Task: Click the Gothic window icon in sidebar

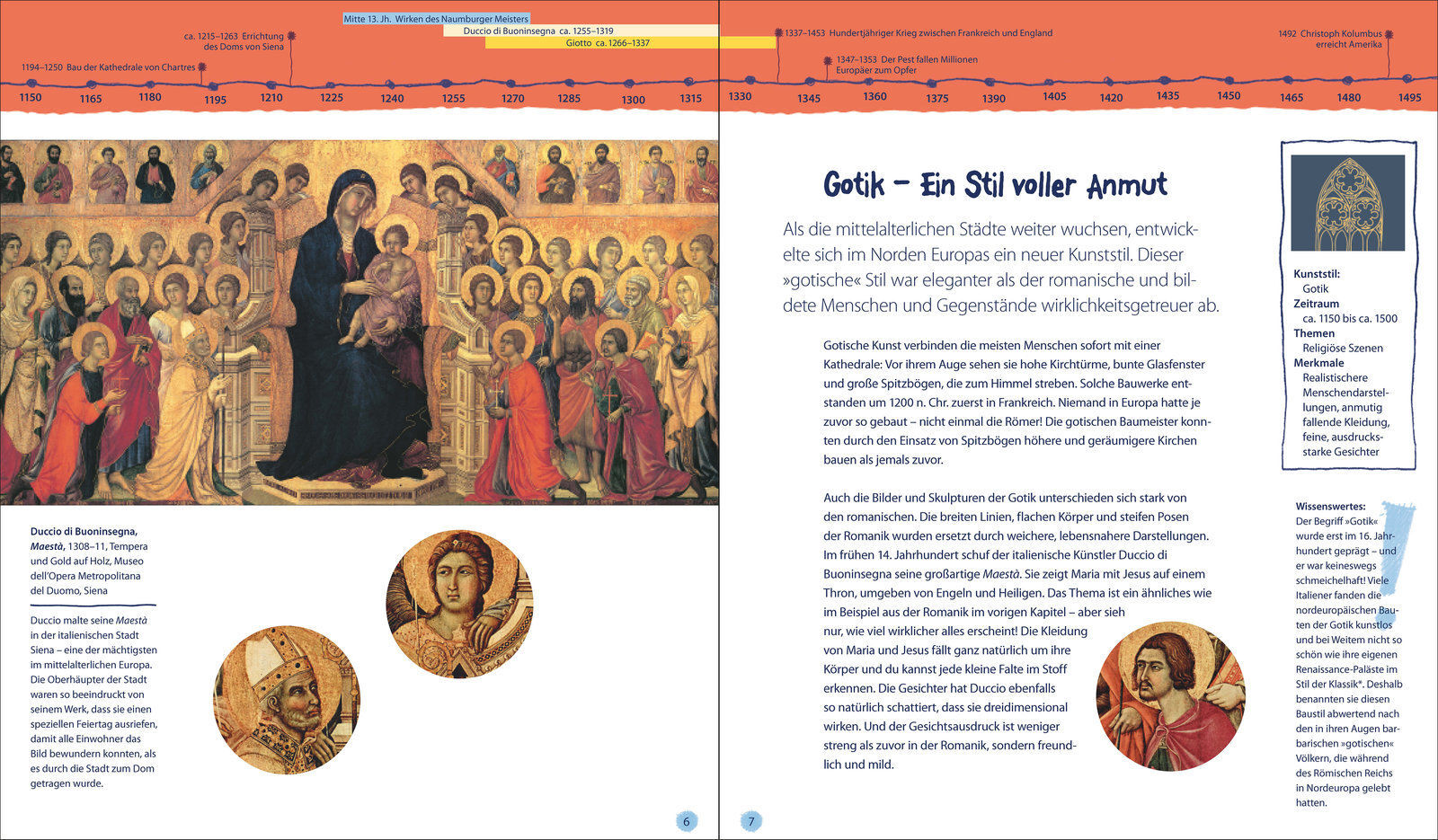Action: [1347, 203]
